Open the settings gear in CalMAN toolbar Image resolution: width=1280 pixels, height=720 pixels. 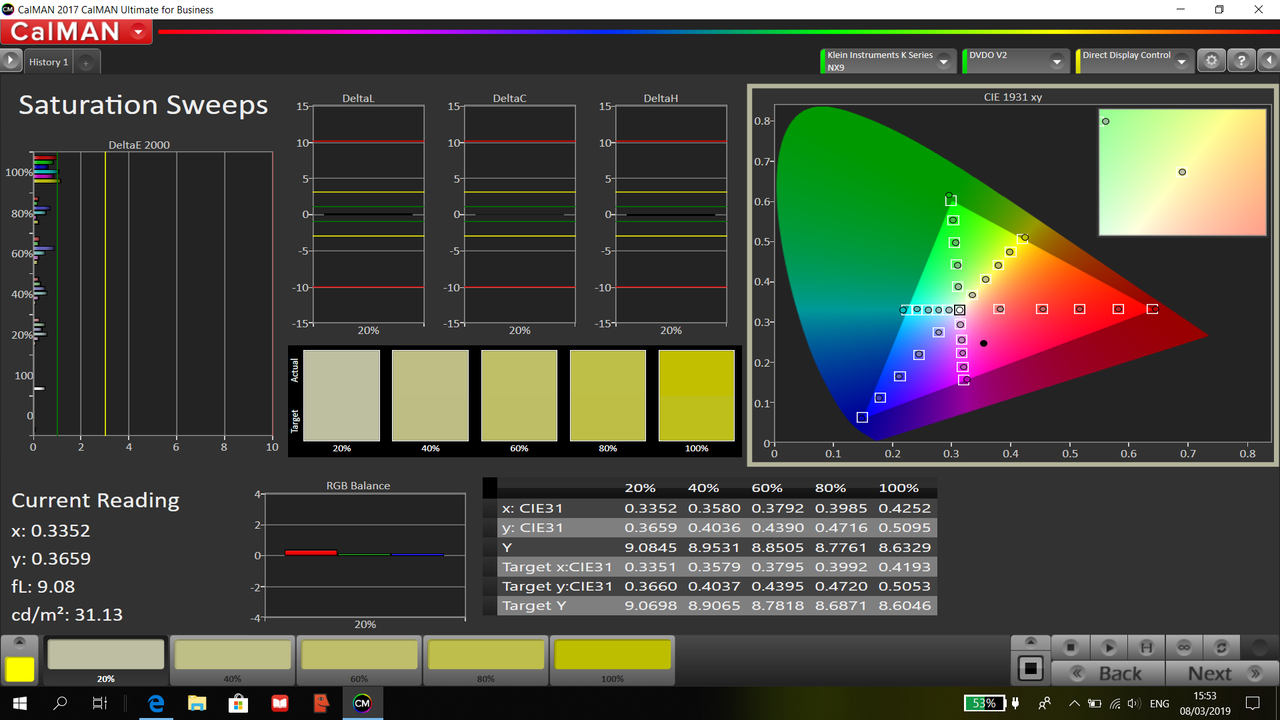click(1212, 61)
